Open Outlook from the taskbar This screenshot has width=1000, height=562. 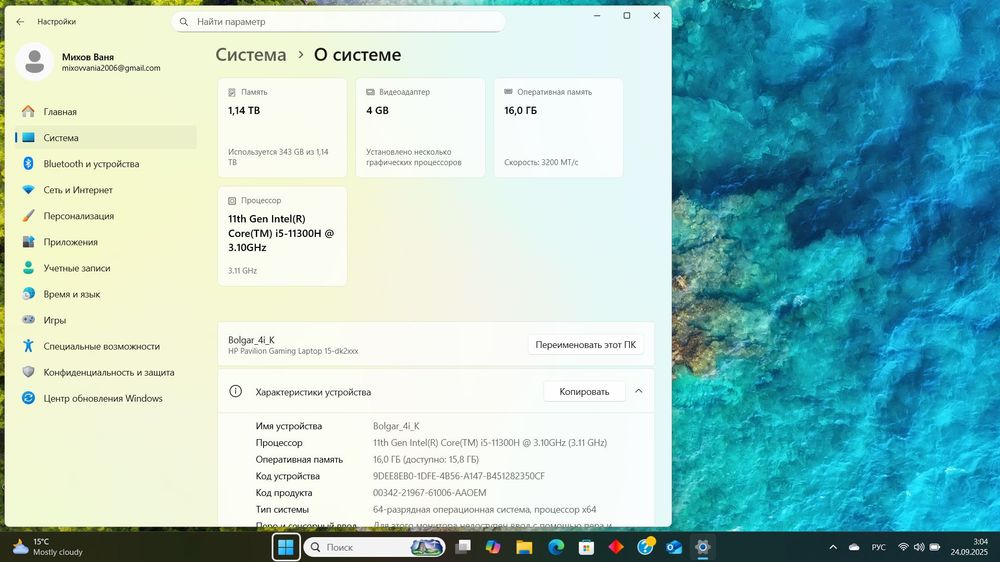click(x=674, y=547)
